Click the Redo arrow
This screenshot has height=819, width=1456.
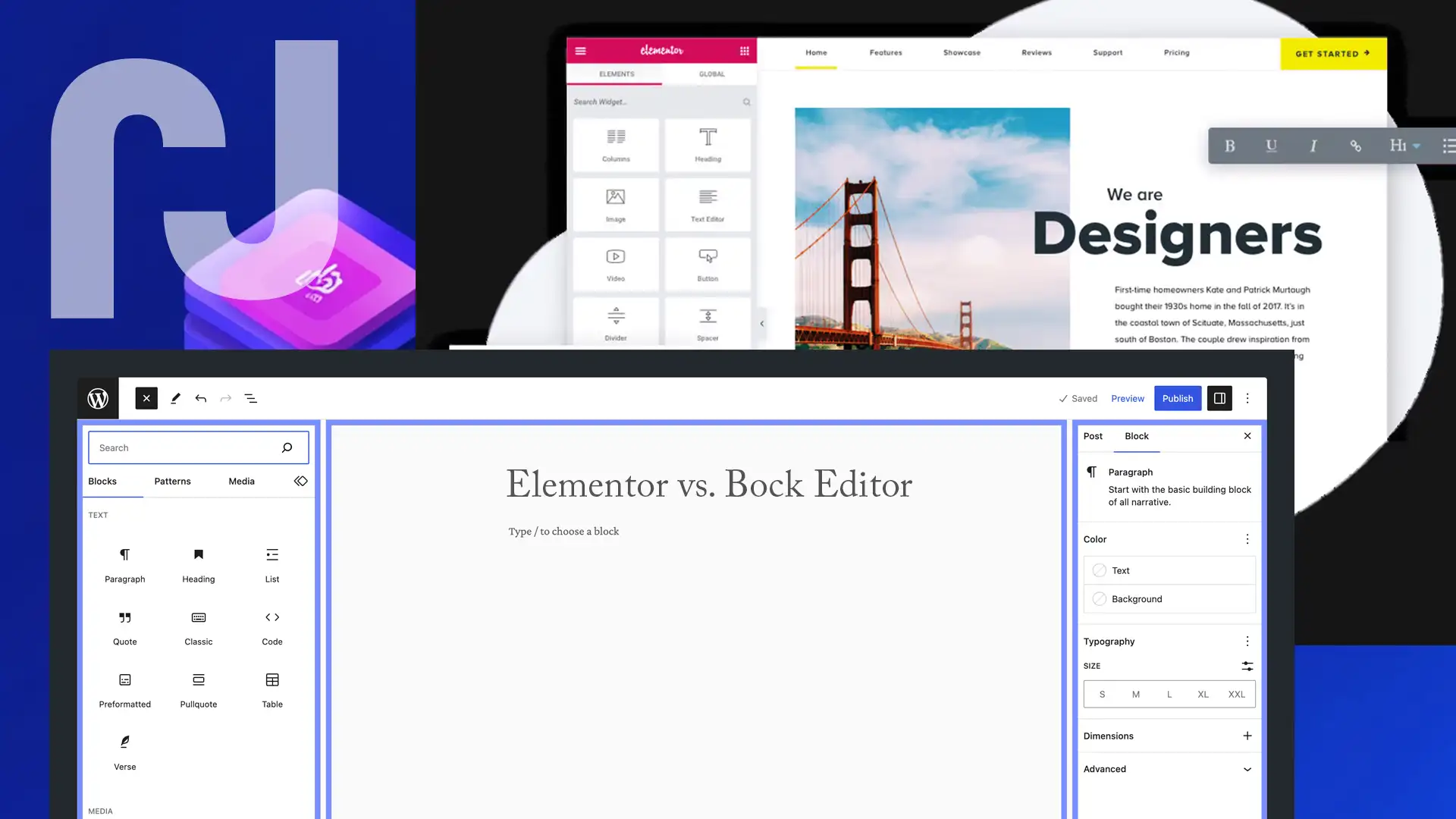point(226,398)
